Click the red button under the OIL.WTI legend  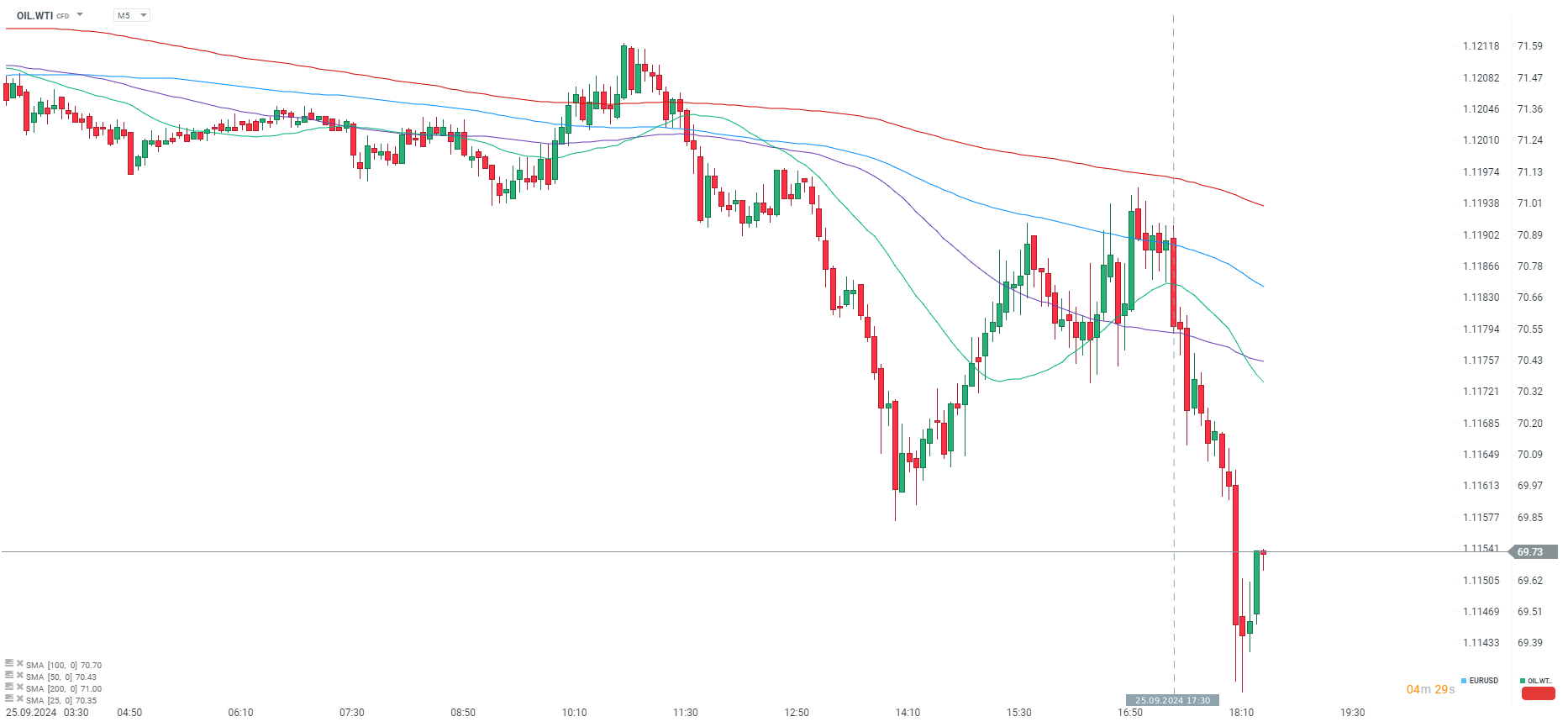point(1538,693)
